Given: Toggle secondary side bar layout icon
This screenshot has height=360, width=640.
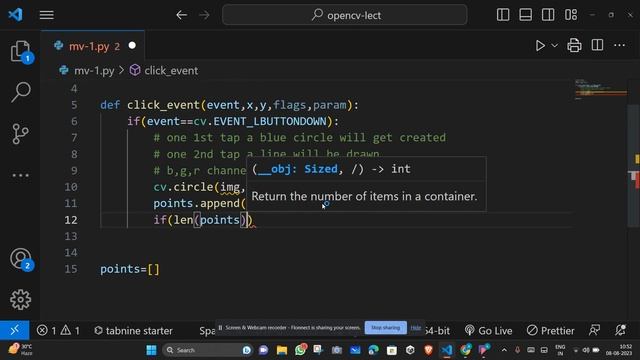Looking at the screenshot, I should coord(548,15).
